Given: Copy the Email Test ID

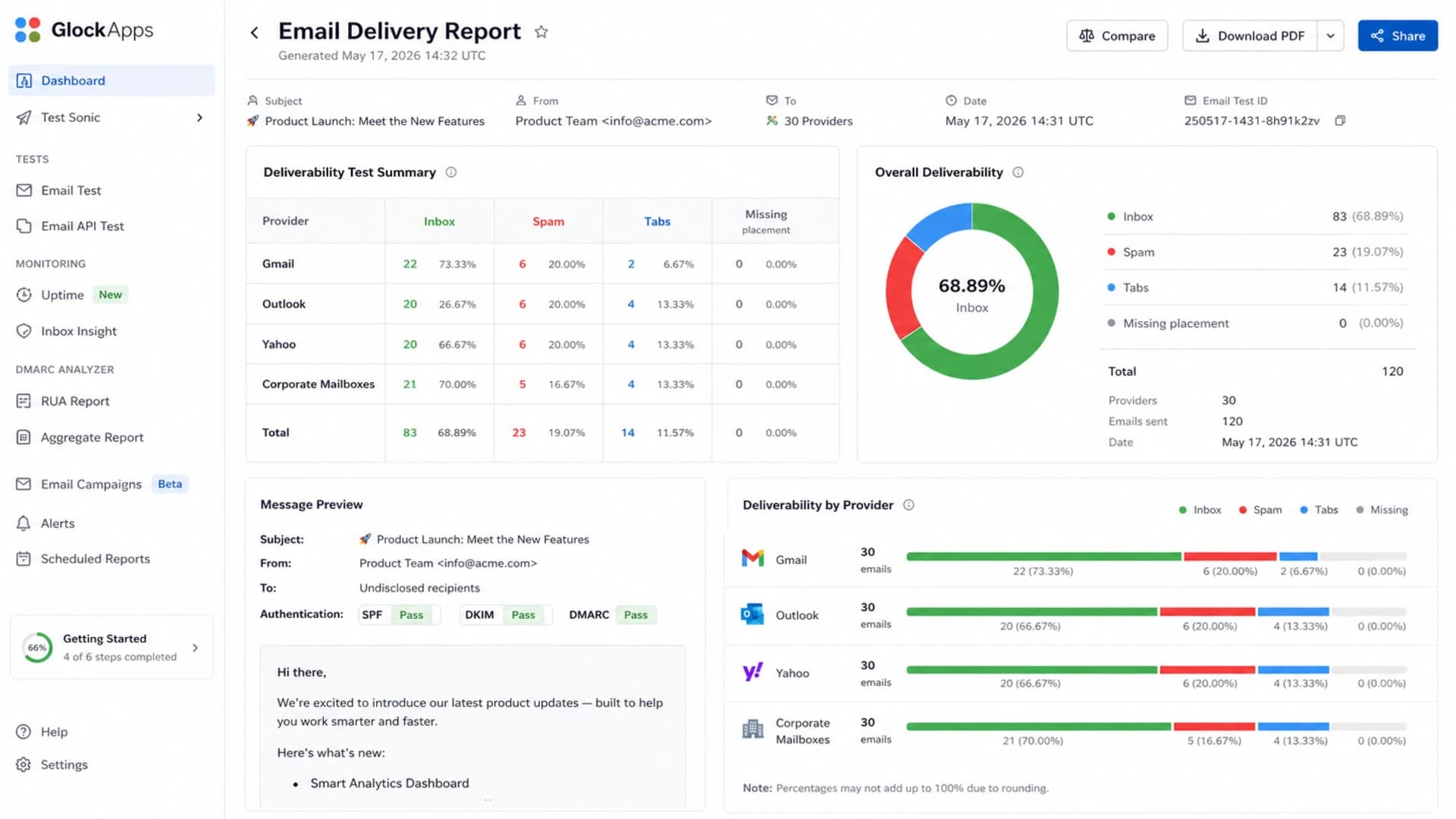Looking at the screenshot, I should pos(1340,121).
